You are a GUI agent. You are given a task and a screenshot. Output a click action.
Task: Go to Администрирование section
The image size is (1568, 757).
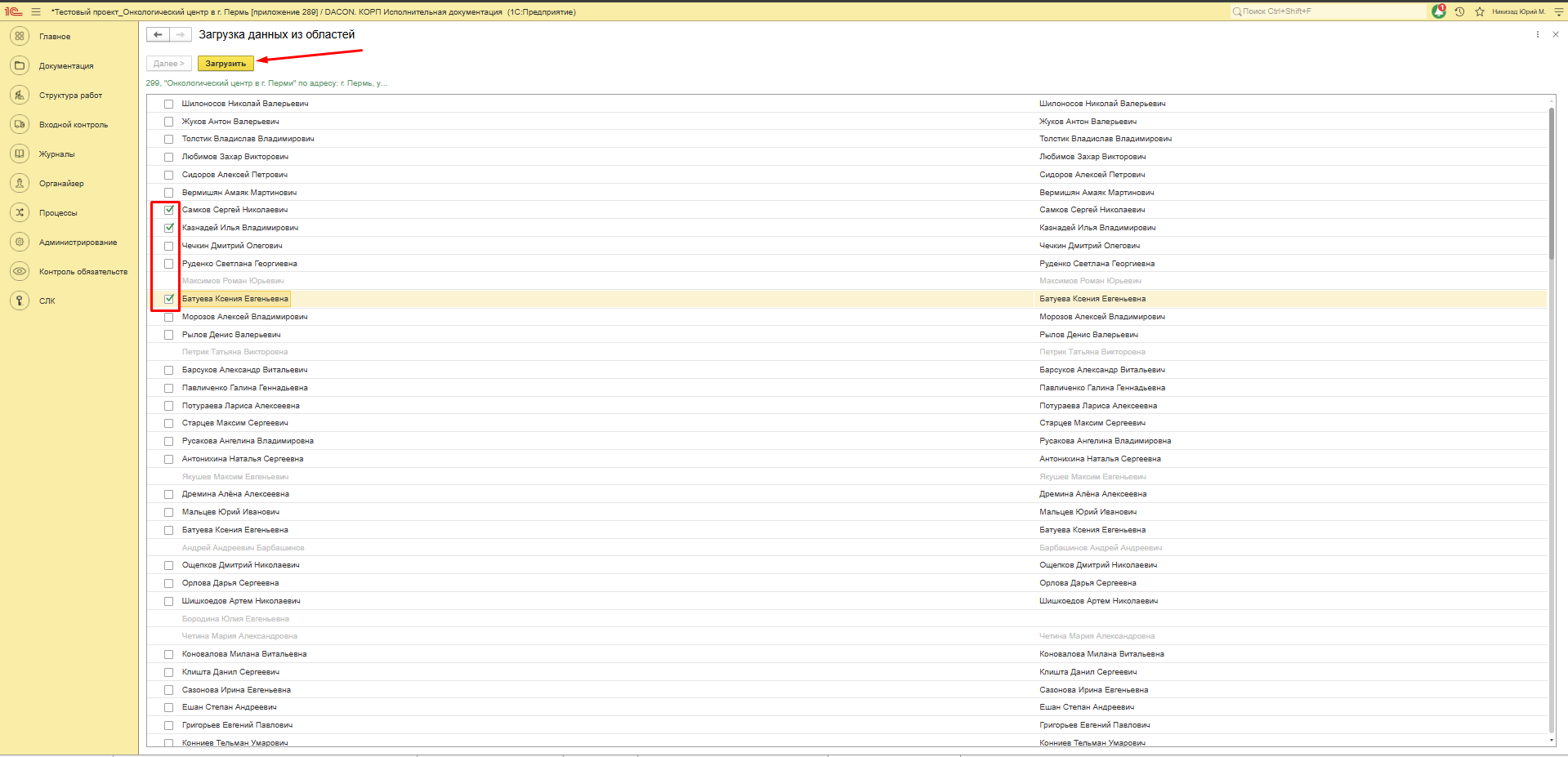pyautogui.click(x=78, y=243)
